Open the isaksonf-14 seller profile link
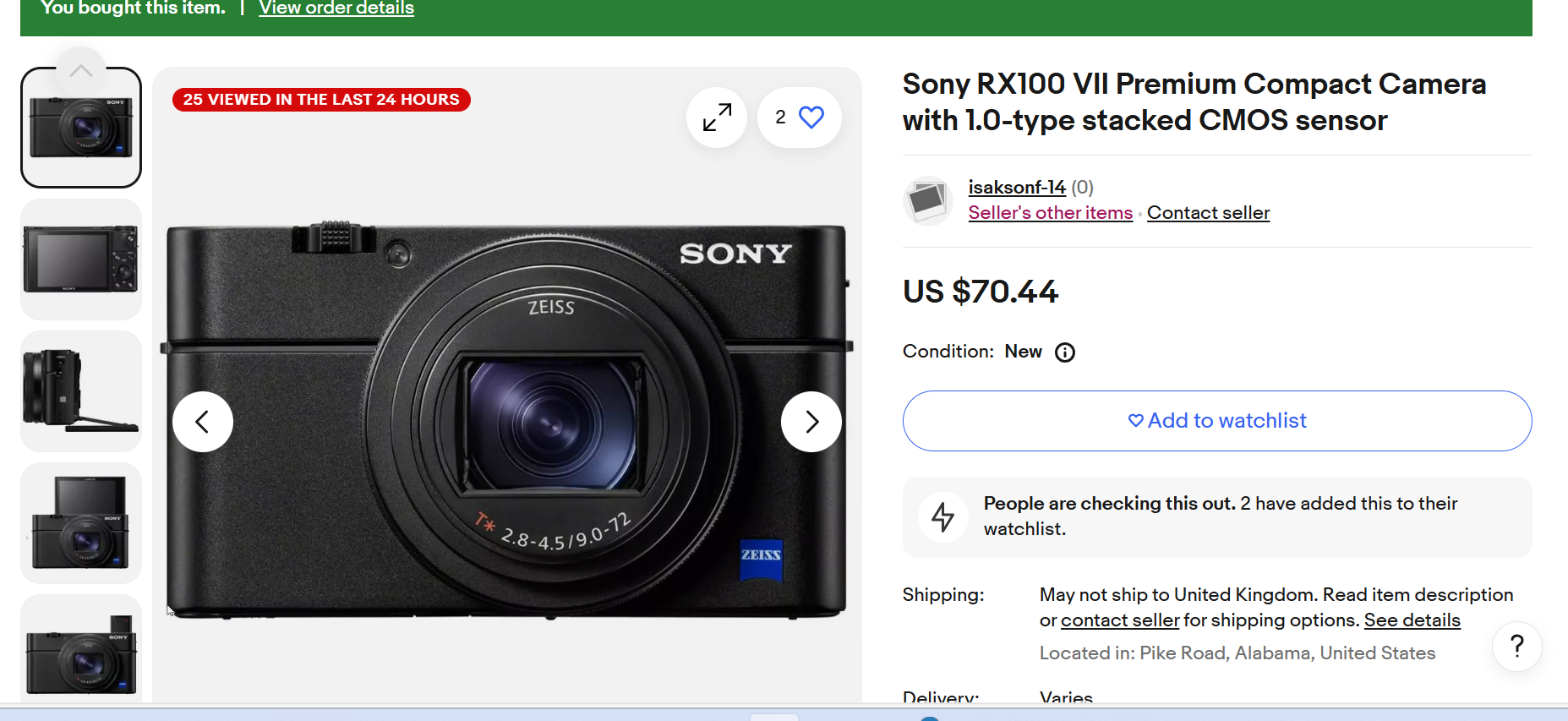This screenshot has height=721, width=1568. [x=1016, y=187]
